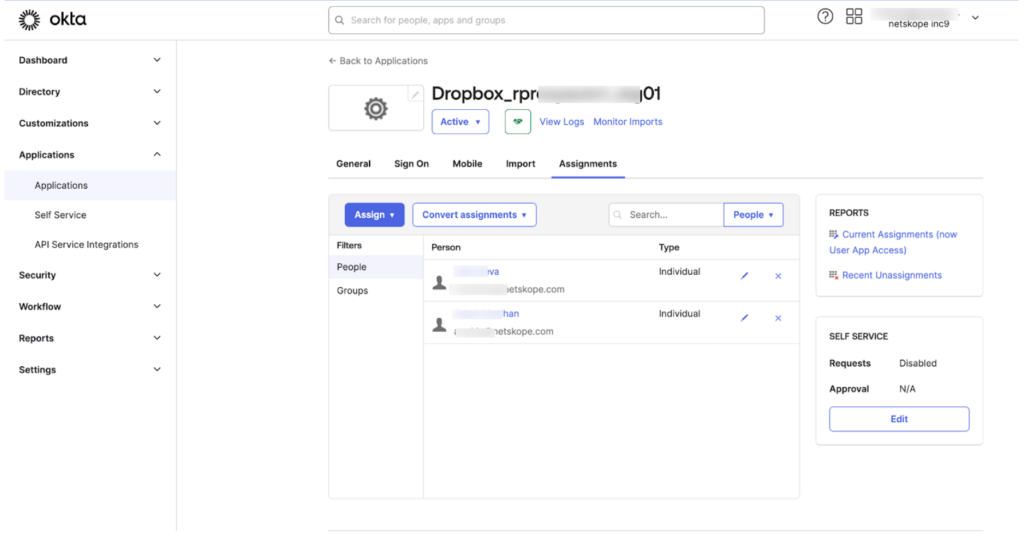This screenshot has height=539, width=1024.
Task: Switch to the Sign On tab
Action: (411, 163)
